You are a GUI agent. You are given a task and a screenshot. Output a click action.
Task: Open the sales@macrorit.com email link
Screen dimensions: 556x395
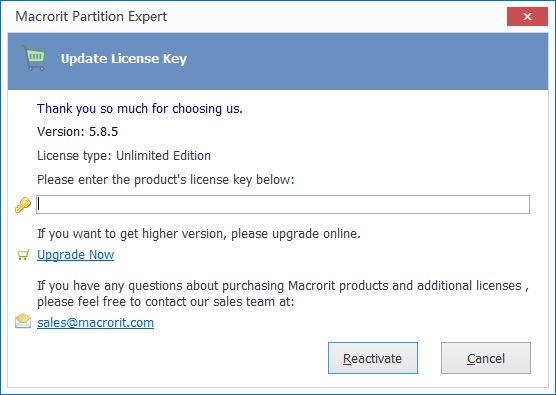[x=95, y=323]
